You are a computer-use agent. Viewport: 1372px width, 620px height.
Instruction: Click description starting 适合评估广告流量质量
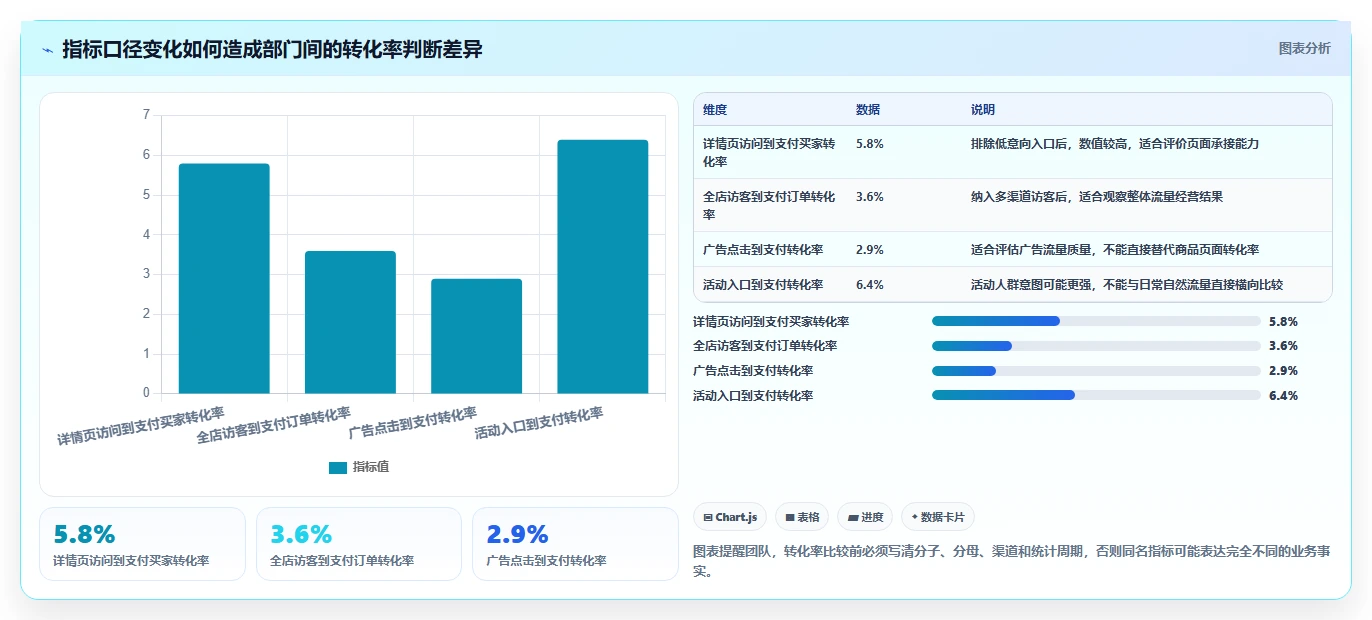click(1115, 249)
